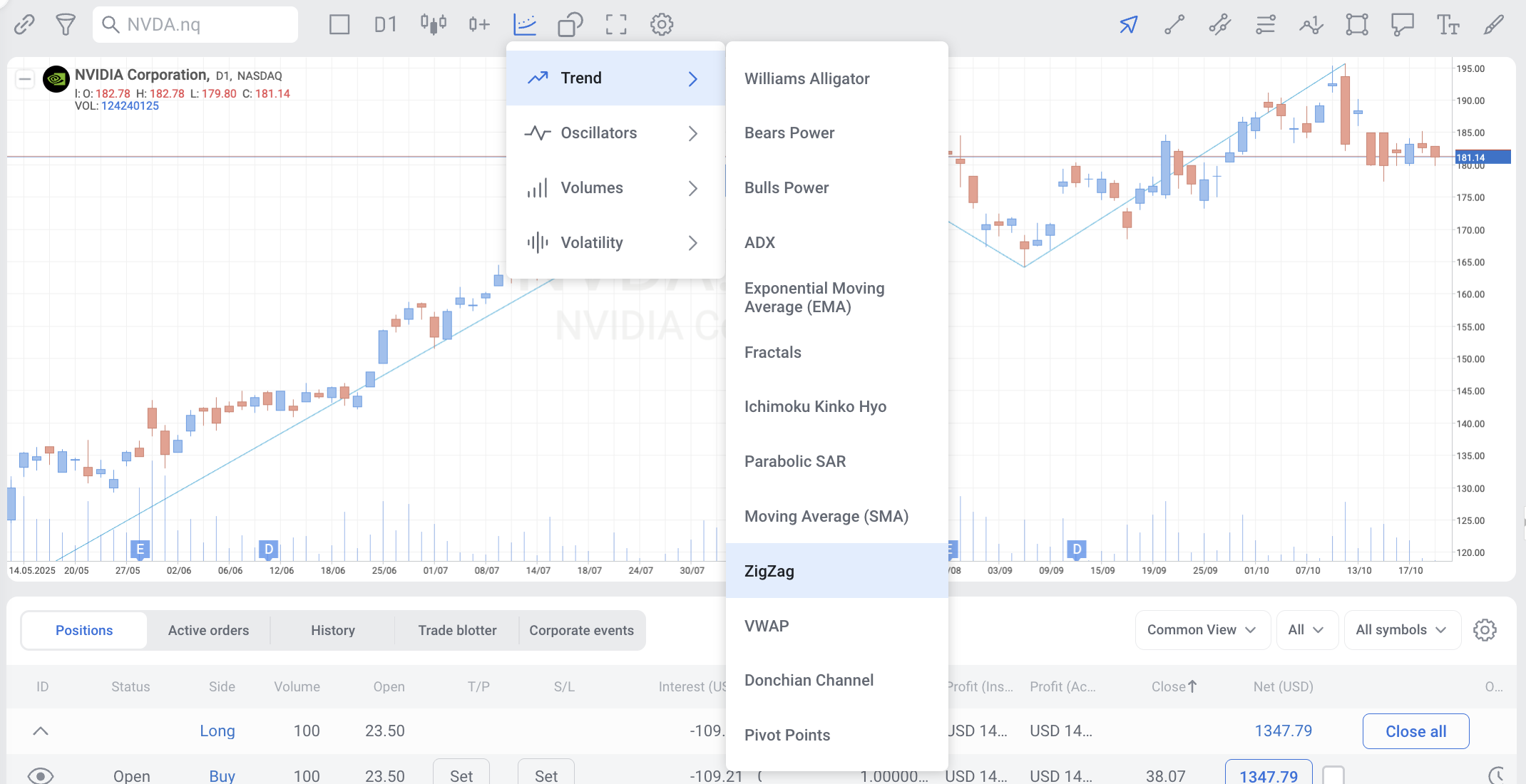Screen dimensions: 1526x784
Task: Click the candlestick chart type icon
Action: pyautogui.click(x=433, y=24)
